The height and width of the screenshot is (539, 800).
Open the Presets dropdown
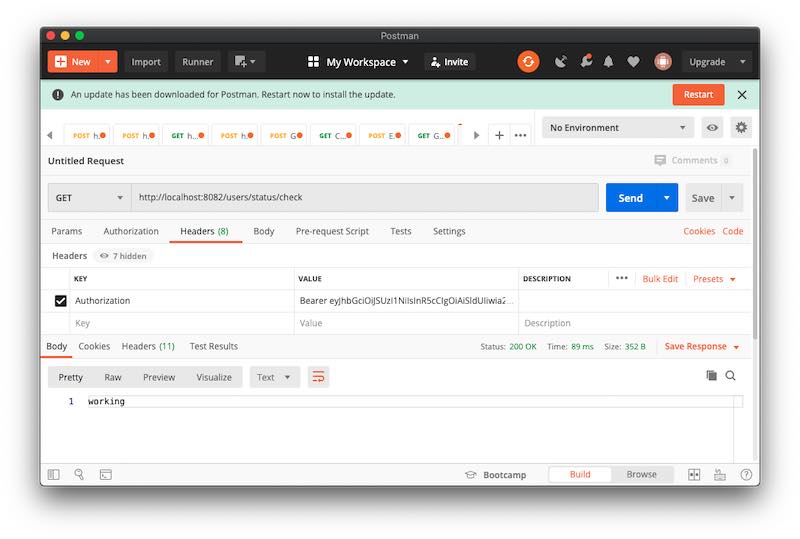coord(714,279)
